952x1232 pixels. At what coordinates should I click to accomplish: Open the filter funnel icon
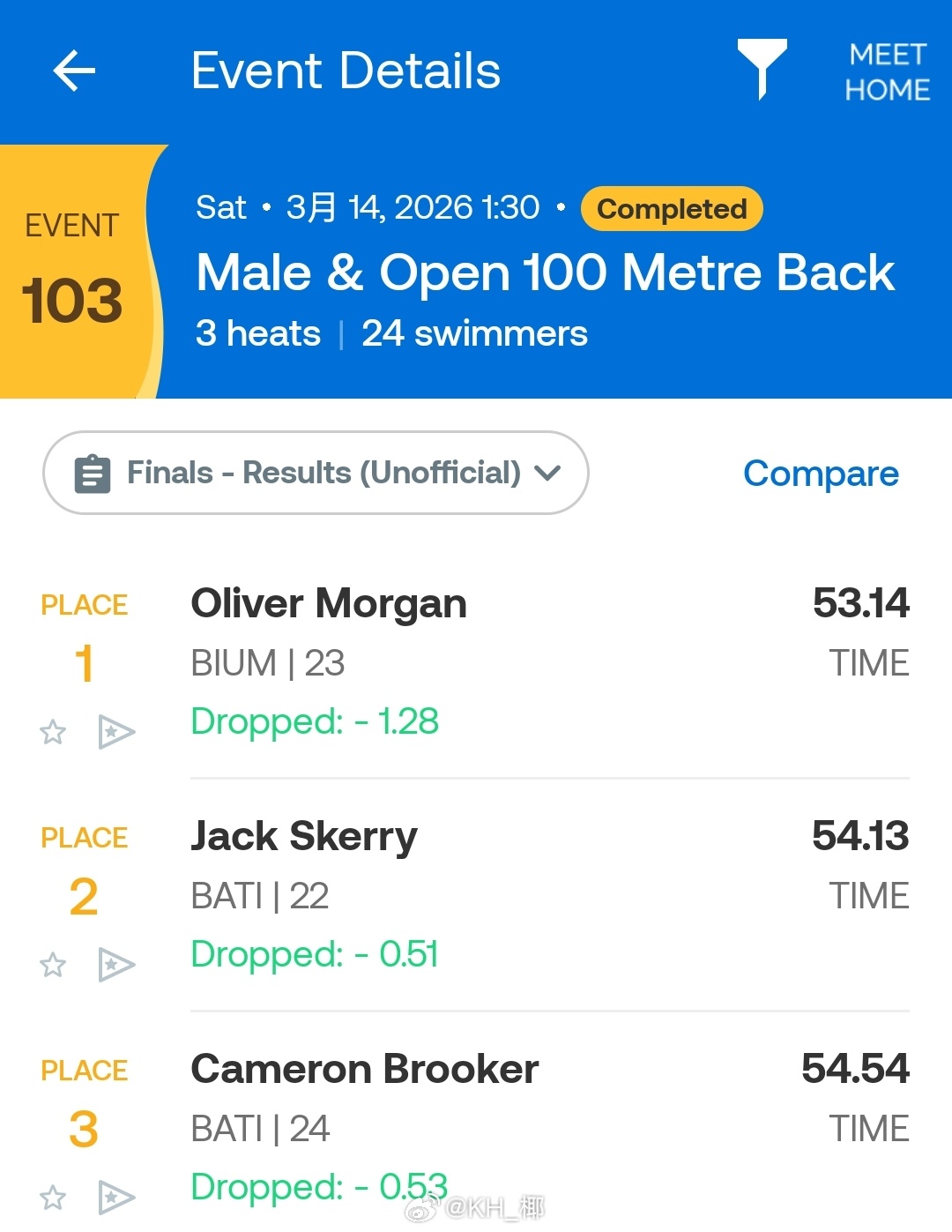(x=762, y=68)
